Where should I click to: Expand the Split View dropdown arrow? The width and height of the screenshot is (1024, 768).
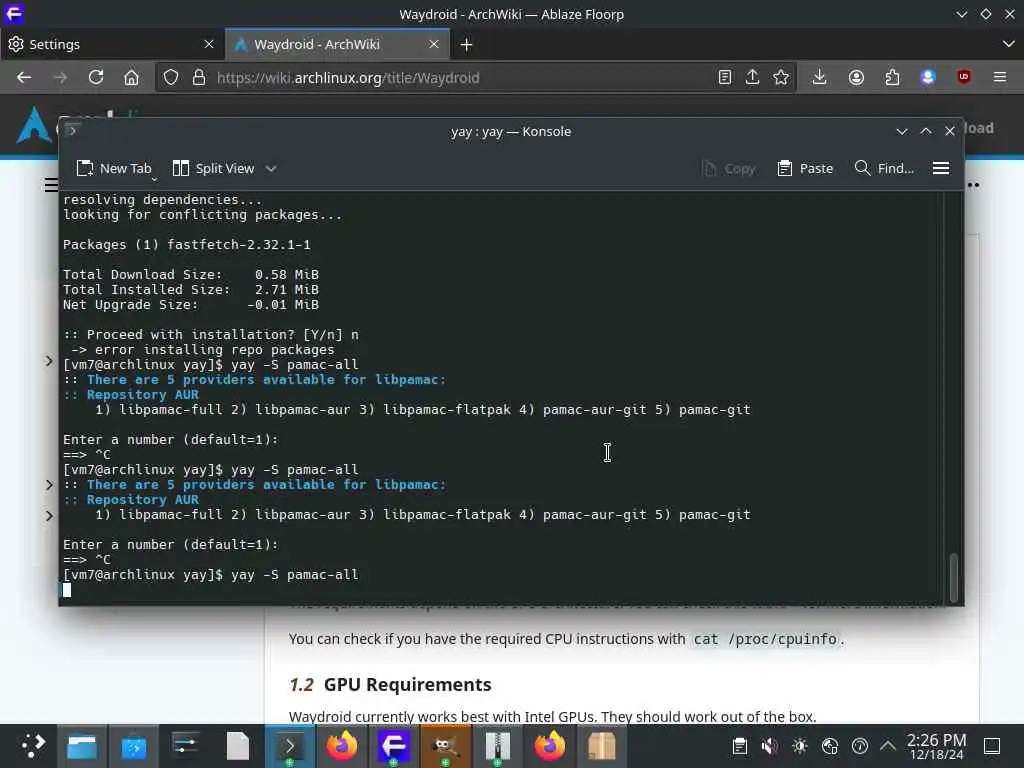(271, 168)
